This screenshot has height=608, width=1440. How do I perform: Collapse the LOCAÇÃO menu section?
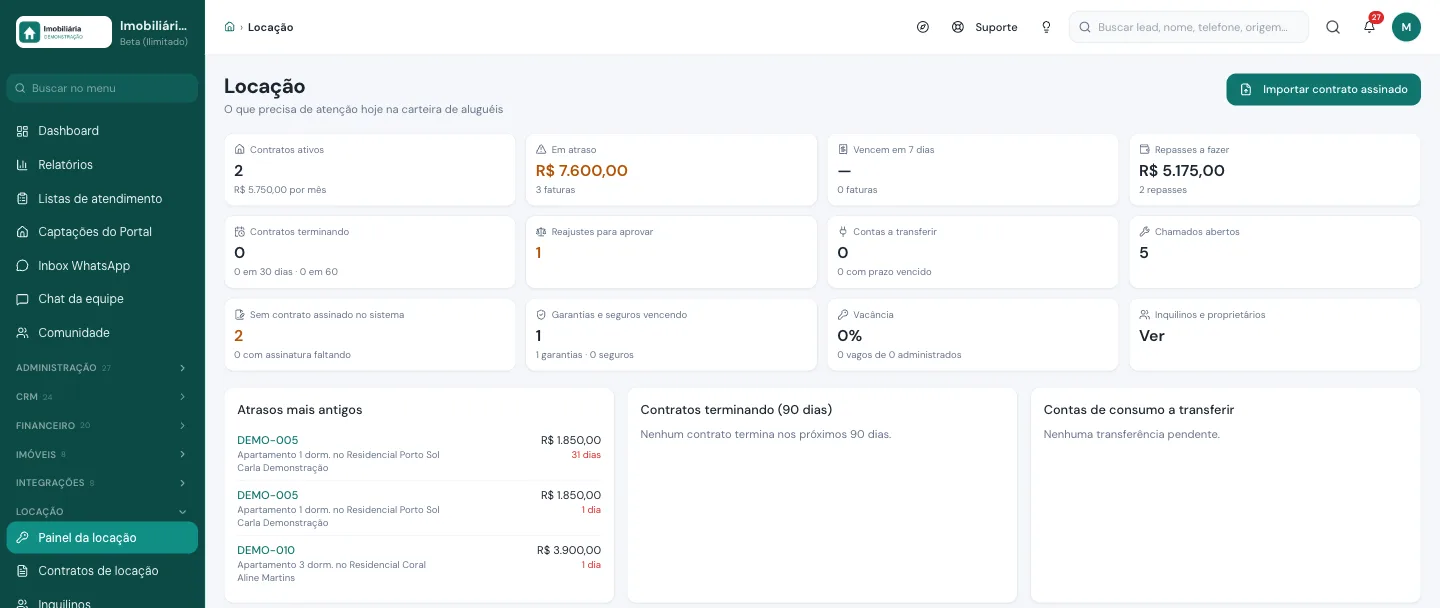tap(101, 512)
